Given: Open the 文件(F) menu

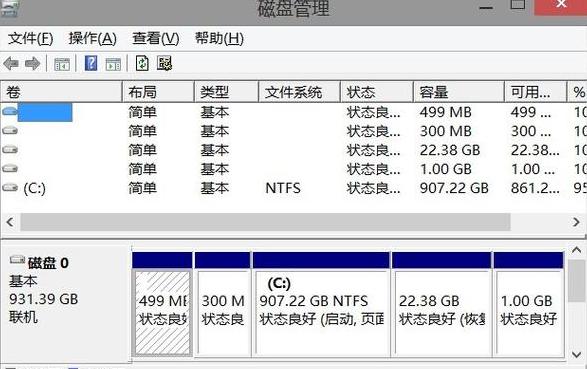Looking at the screenshot, I should (30, 39).
